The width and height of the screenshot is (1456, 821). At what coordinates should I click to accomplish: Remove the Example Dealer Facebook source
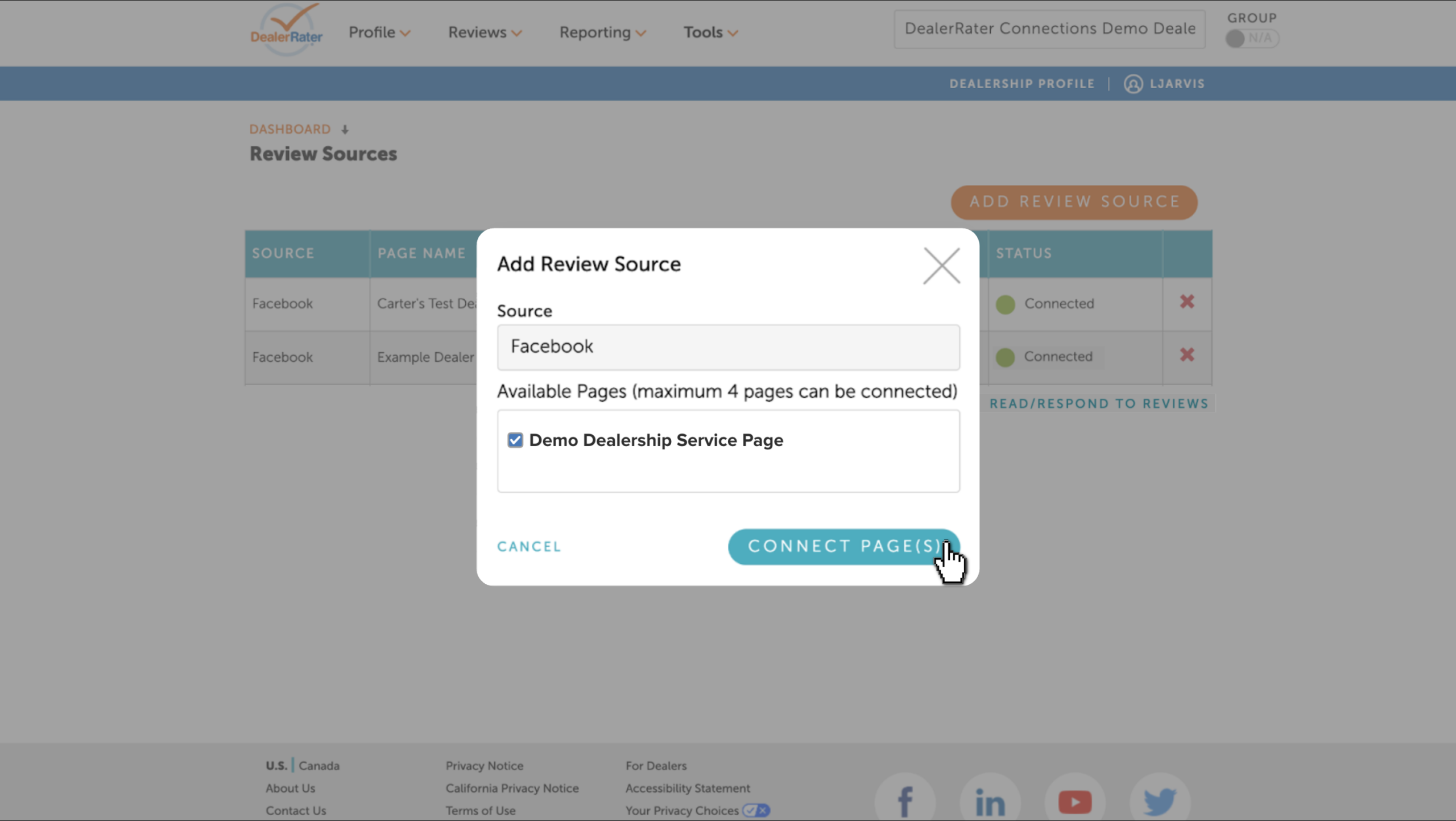coord(1187,355)
